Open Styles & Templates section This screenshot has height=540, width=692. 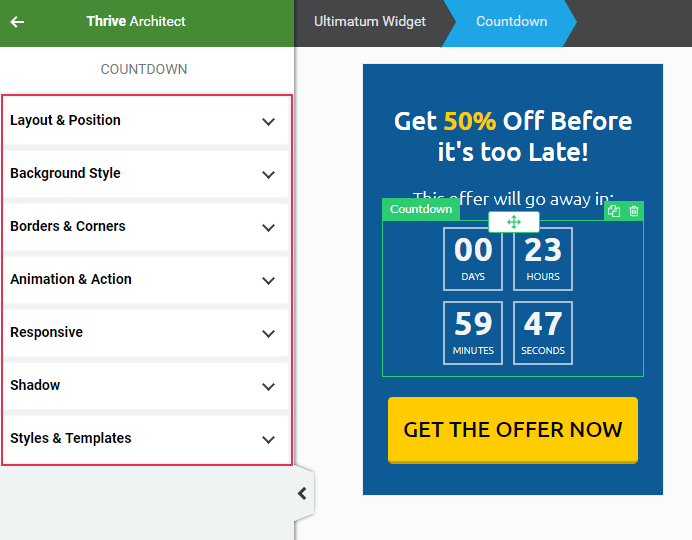[146, 438]
